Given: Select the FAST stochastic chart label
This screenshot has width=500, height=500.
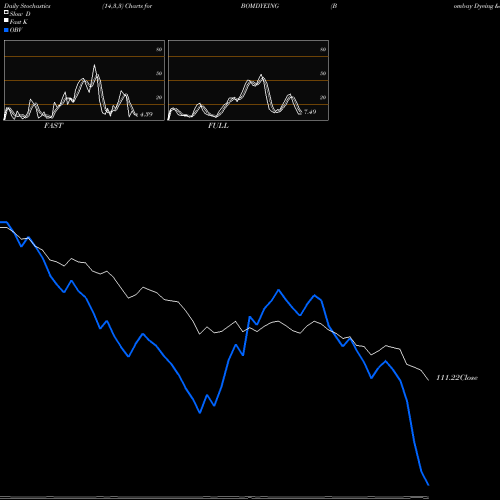Looking at the screenshot, I should coord(53,126).
